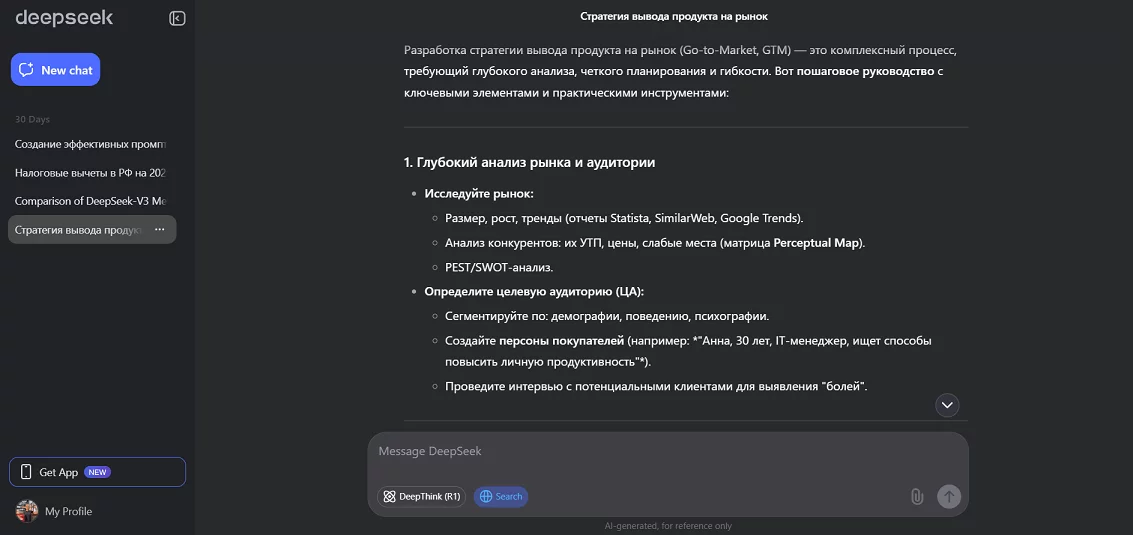Click the paperclip attach file icon

917,497
